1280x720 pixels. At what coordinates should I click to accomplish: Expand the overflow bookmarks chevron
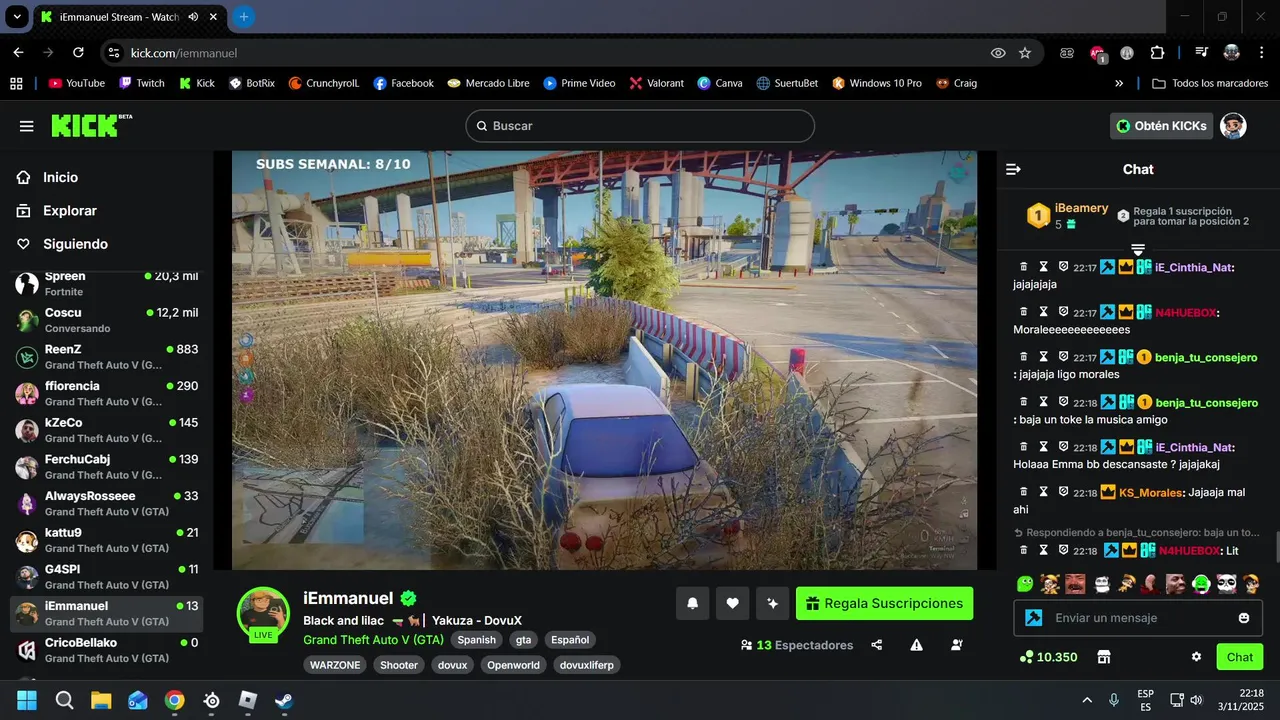(1119, 83)
